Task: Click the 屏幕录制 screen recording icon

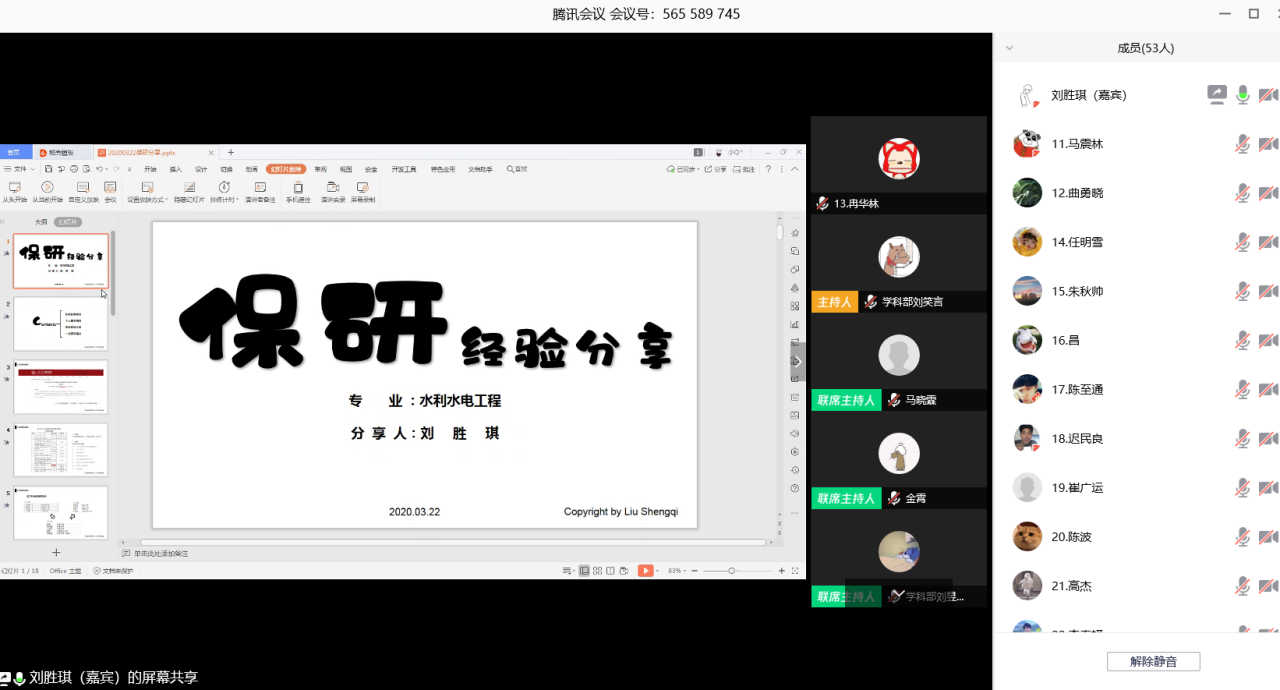Action: tap(363, 188)
